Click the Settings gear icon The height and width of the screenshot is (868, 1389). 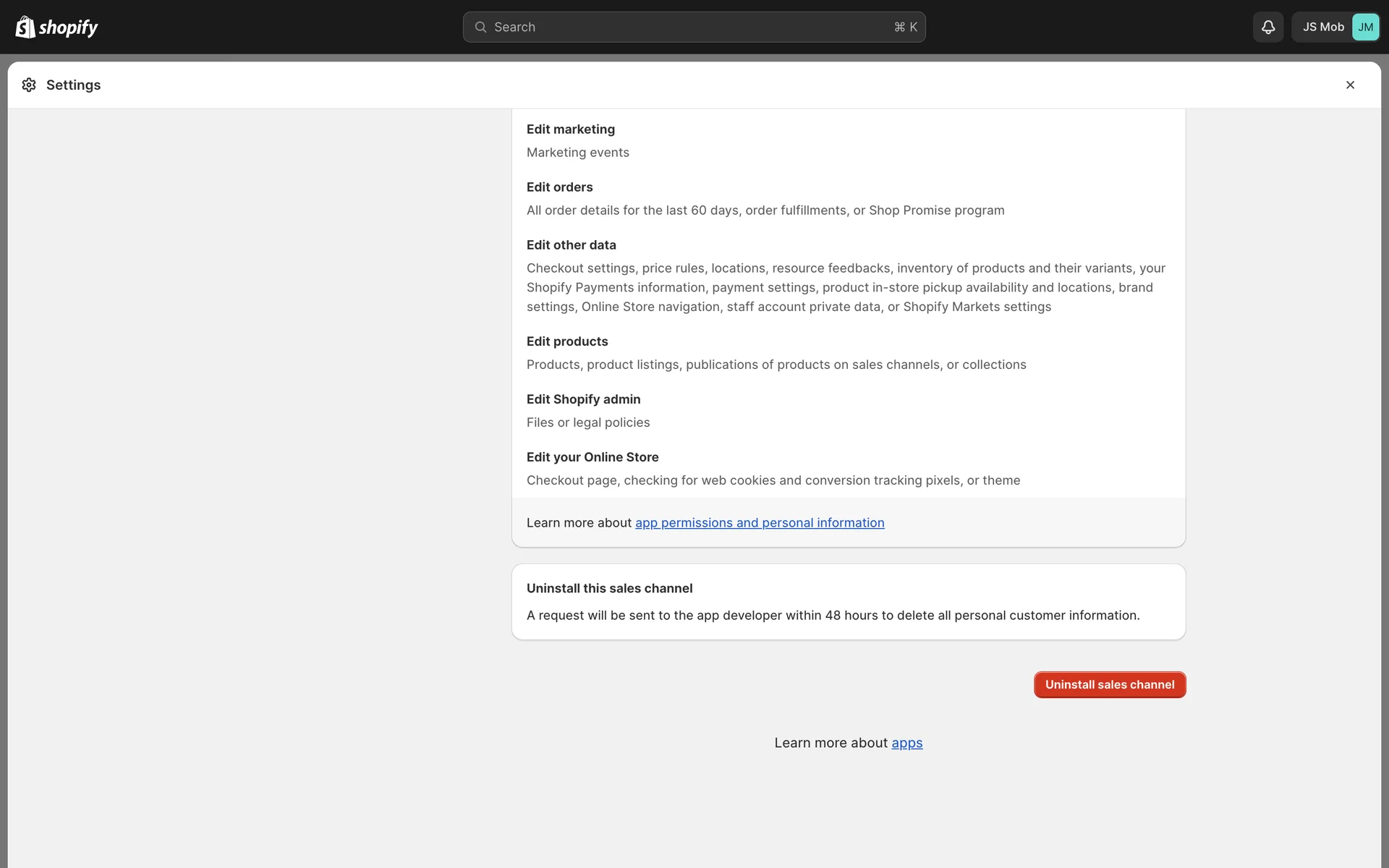29,85
